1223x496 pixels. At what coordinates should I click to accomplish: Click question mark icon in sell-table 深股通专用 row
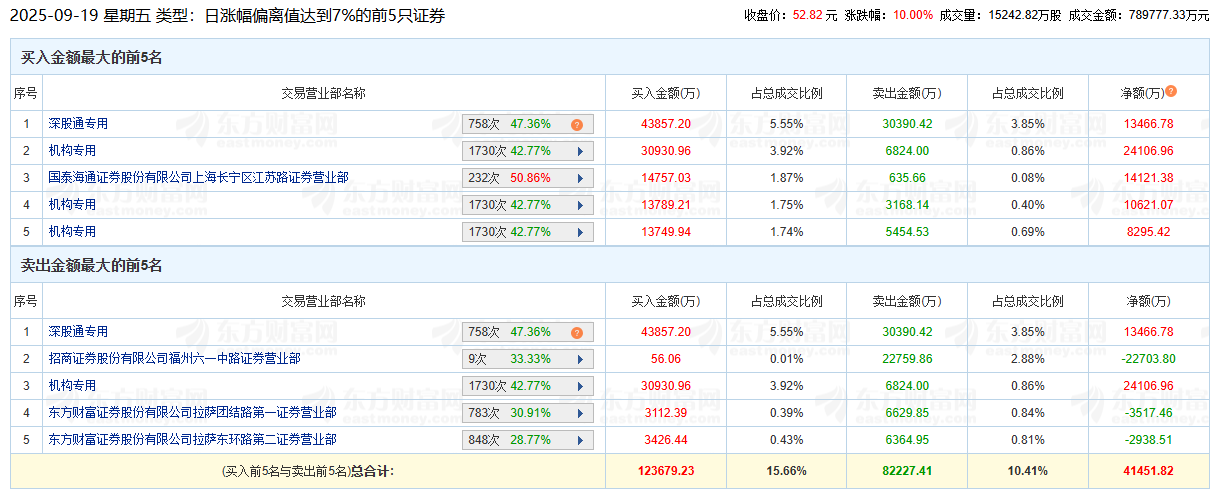[577, 333]
